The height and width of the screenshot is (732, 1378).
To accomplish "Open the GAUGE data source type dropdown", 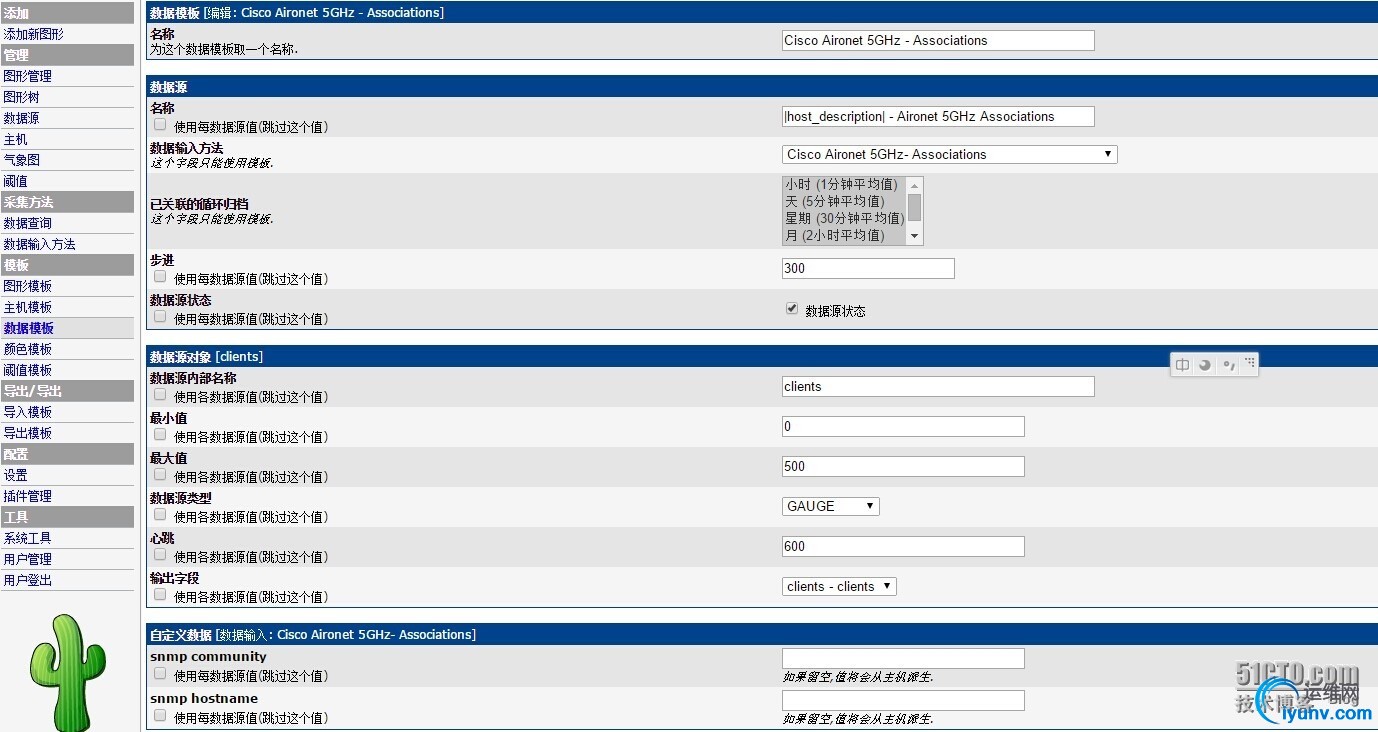I will coord(831,506).
